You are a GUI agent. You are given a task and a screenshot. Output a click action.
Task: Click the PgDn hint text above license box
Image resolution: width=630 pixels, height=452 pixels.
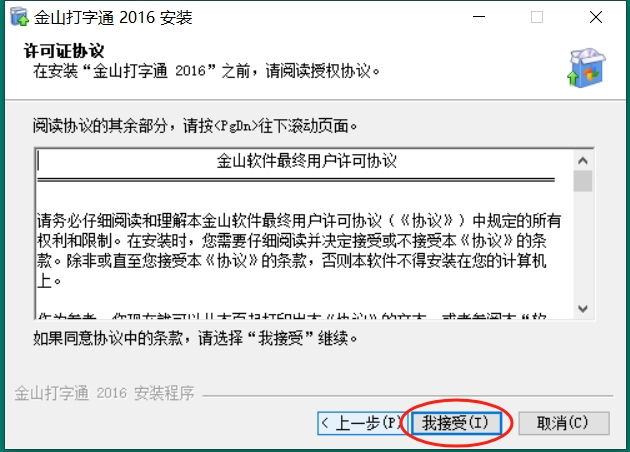[195, 126]
